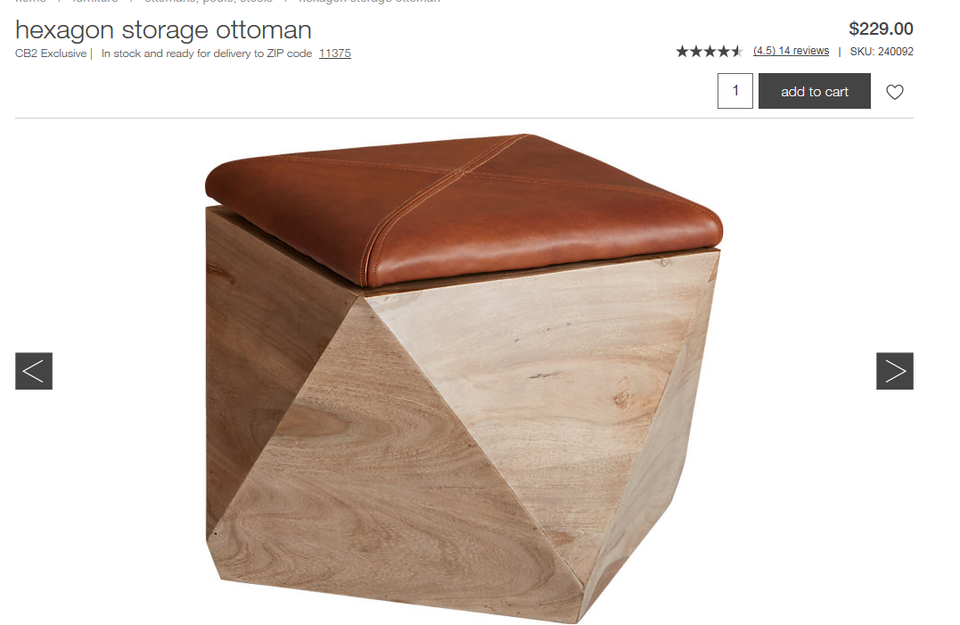Go to home breadcrumb

tap(31, 1)
